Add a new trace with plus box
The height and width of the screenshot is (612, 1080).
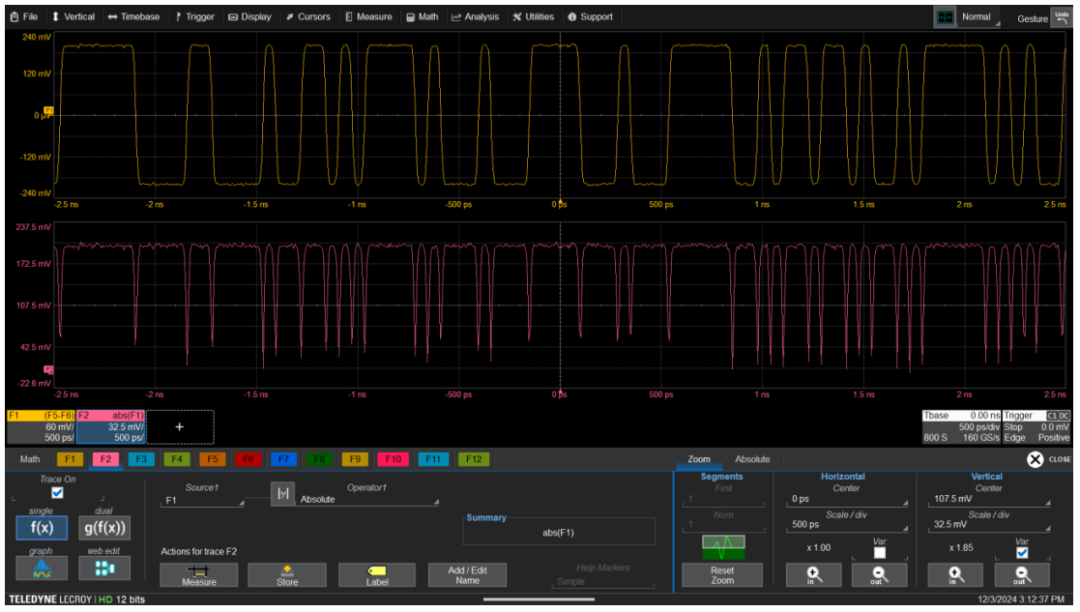click(180, 427)
